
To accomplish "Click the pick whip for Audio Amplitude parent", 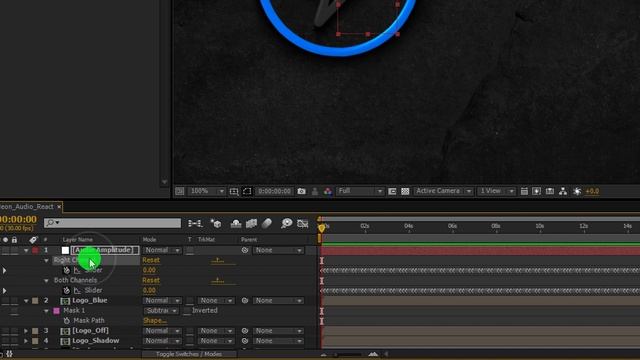I will (244, 250).
